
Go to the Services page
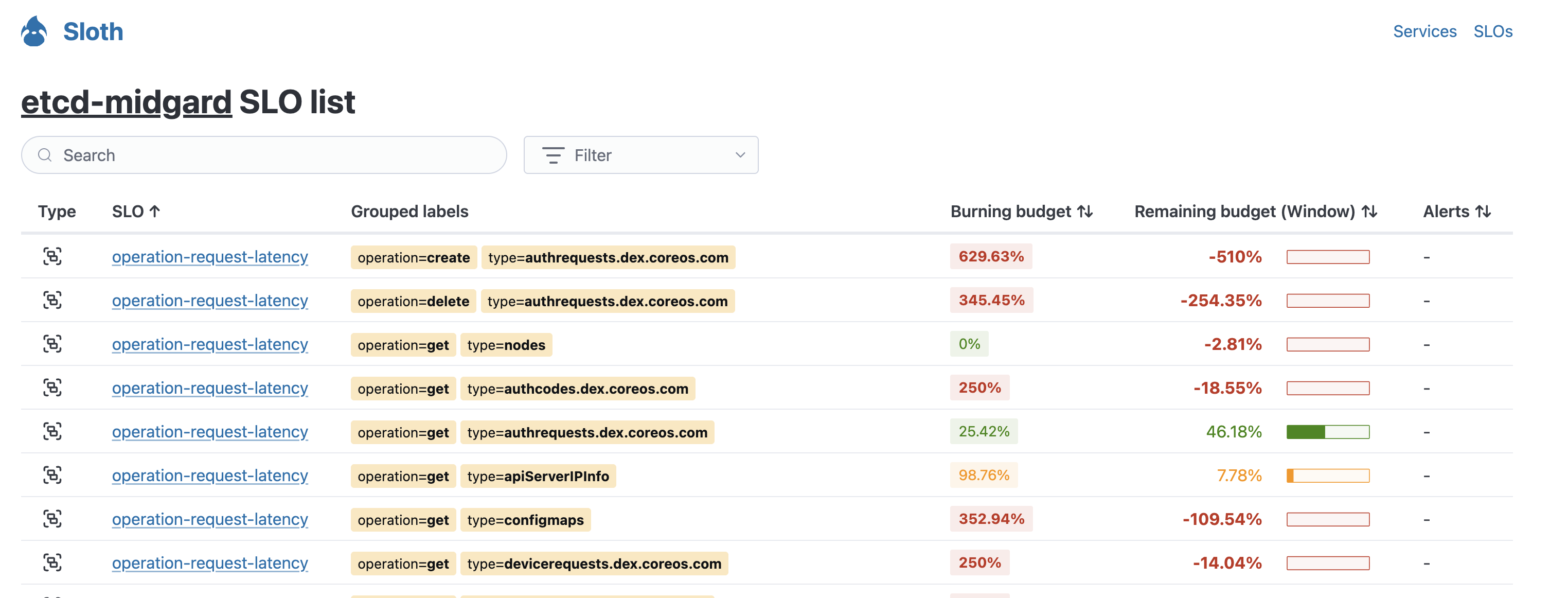1424,31
